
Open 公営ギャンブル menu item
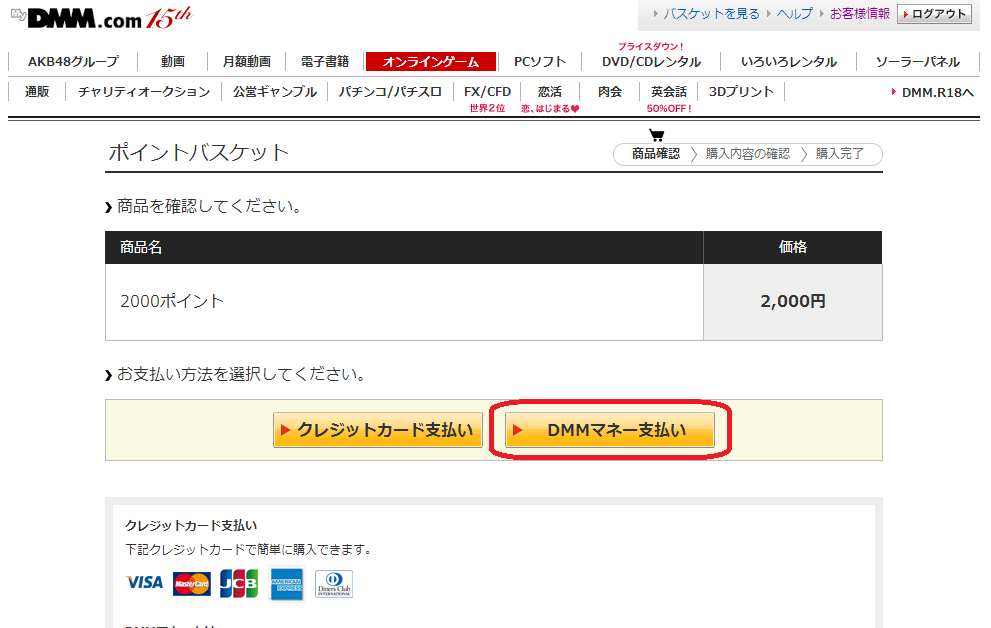(x=274, y=92)
